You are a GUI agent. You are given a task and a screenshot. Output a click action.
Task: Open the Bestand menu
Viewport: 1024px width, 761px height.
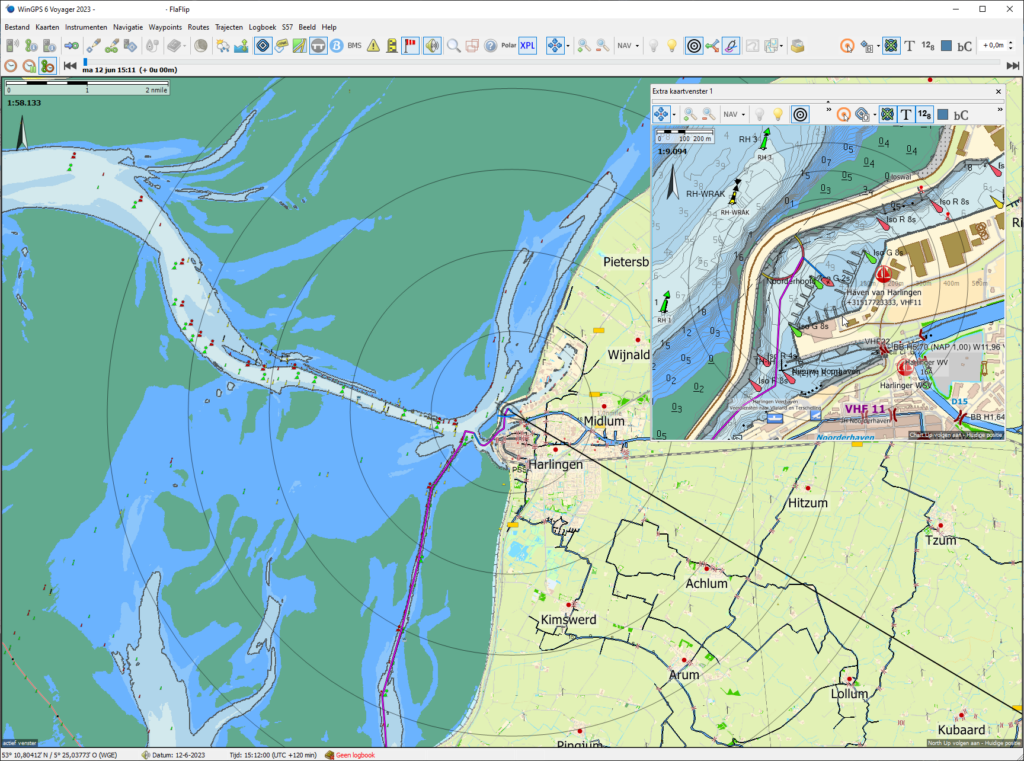click(17, 27)
